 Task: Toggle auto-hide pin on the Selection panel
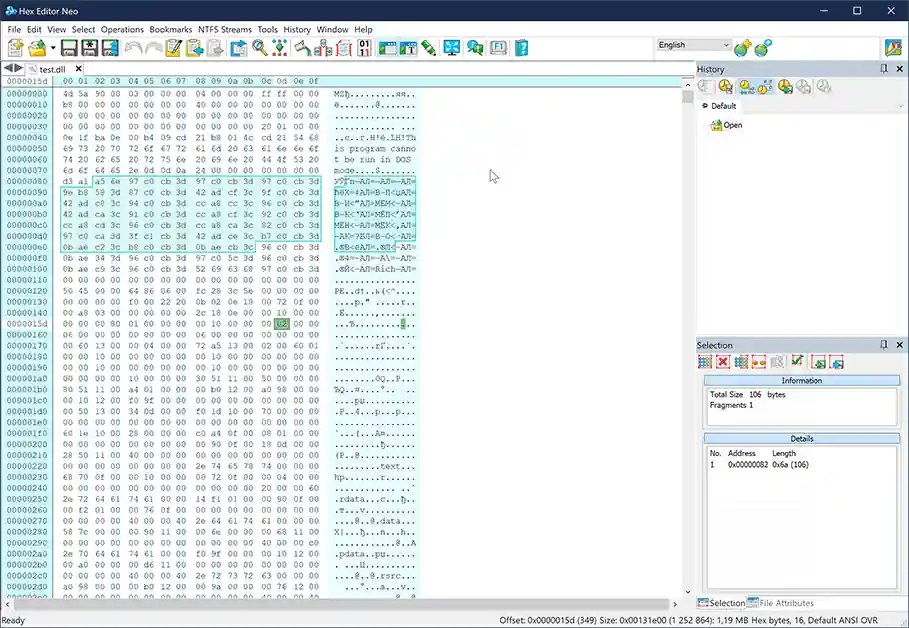(x=886, y=345)
